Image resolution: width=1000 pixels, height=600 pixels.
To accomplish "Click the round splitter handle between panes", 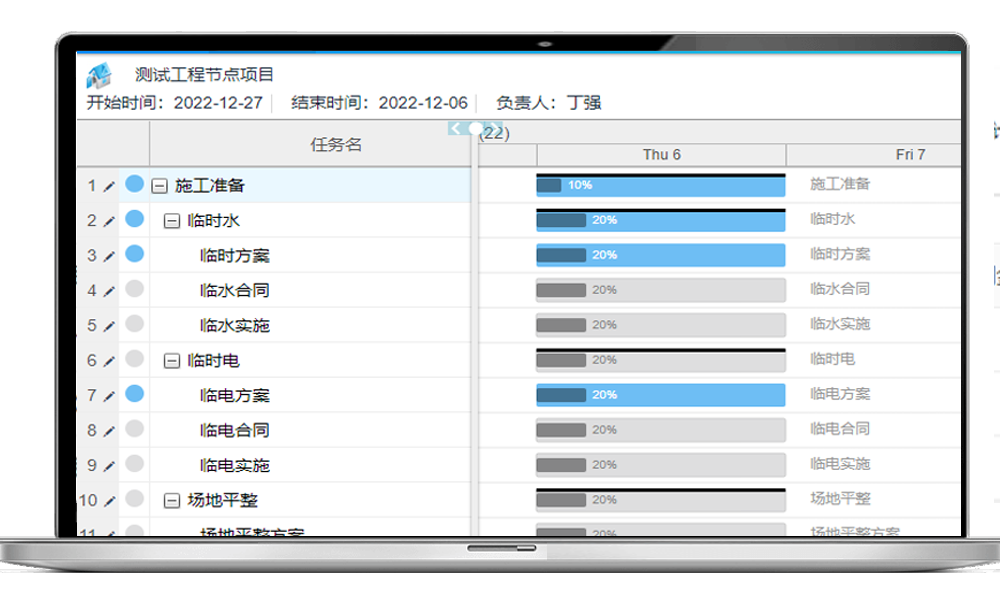I will pyautogui.click(x=476, y=129).
